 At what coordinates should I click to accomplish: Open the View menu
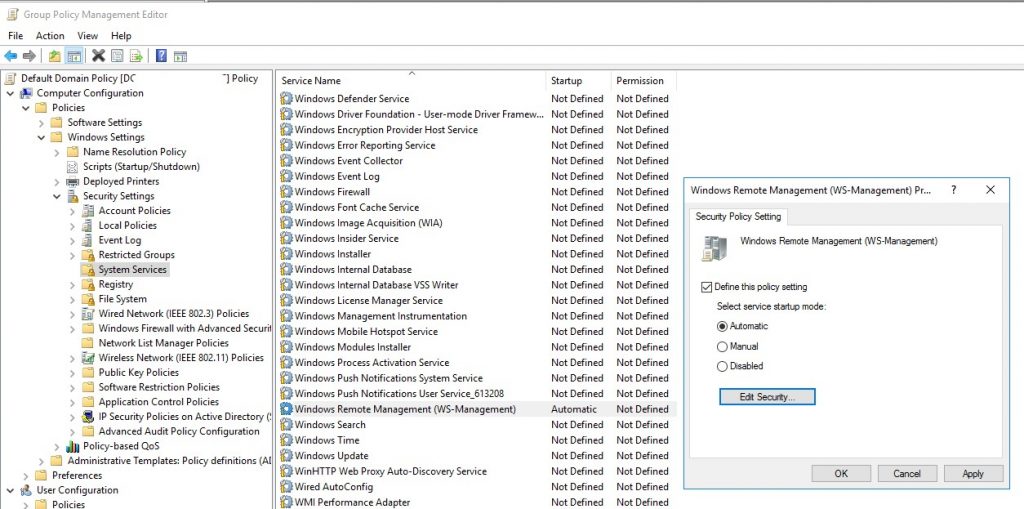pyautogui.click(x=88, y=36)
